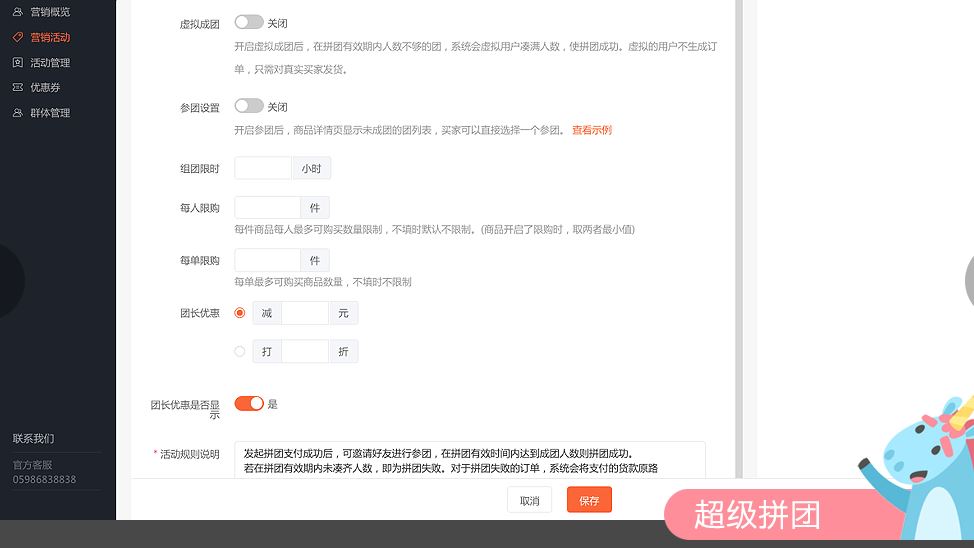Click the 活动管理 sidebar icon
Screen dimensions: 974x548
point(18,62)
